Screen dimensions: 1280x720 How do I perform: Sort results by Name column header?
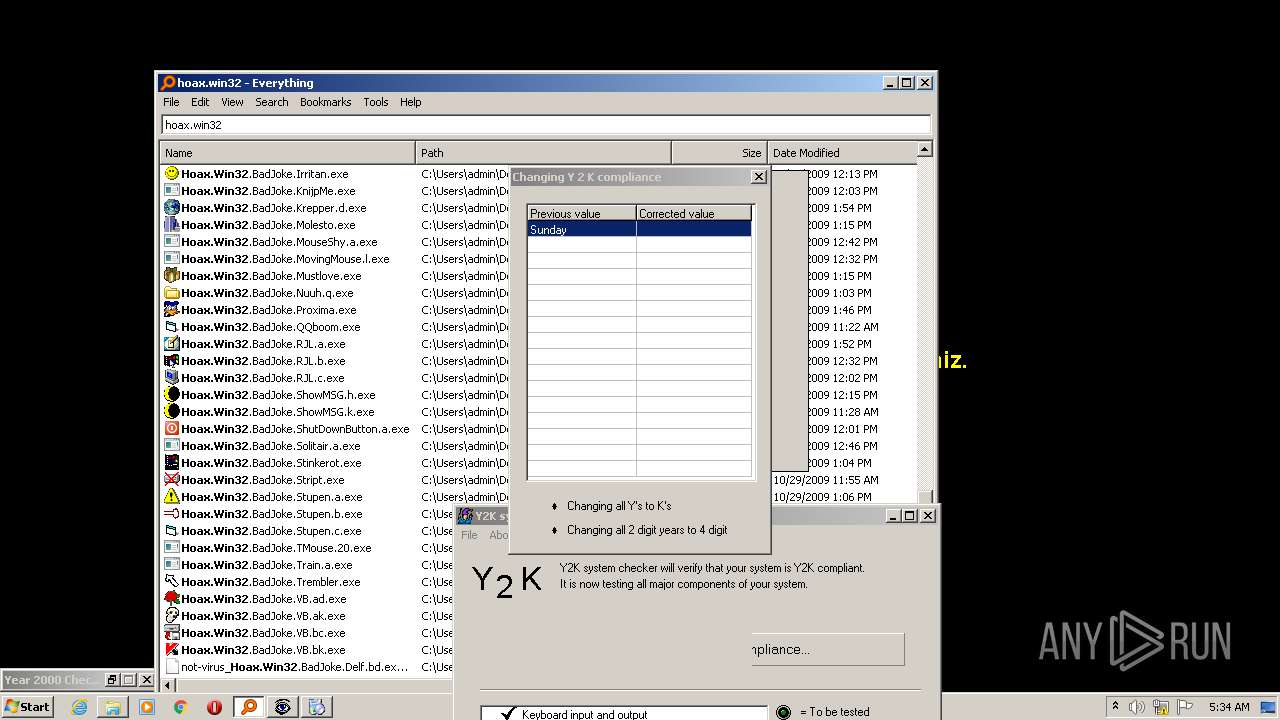click(x=288, y=153)
